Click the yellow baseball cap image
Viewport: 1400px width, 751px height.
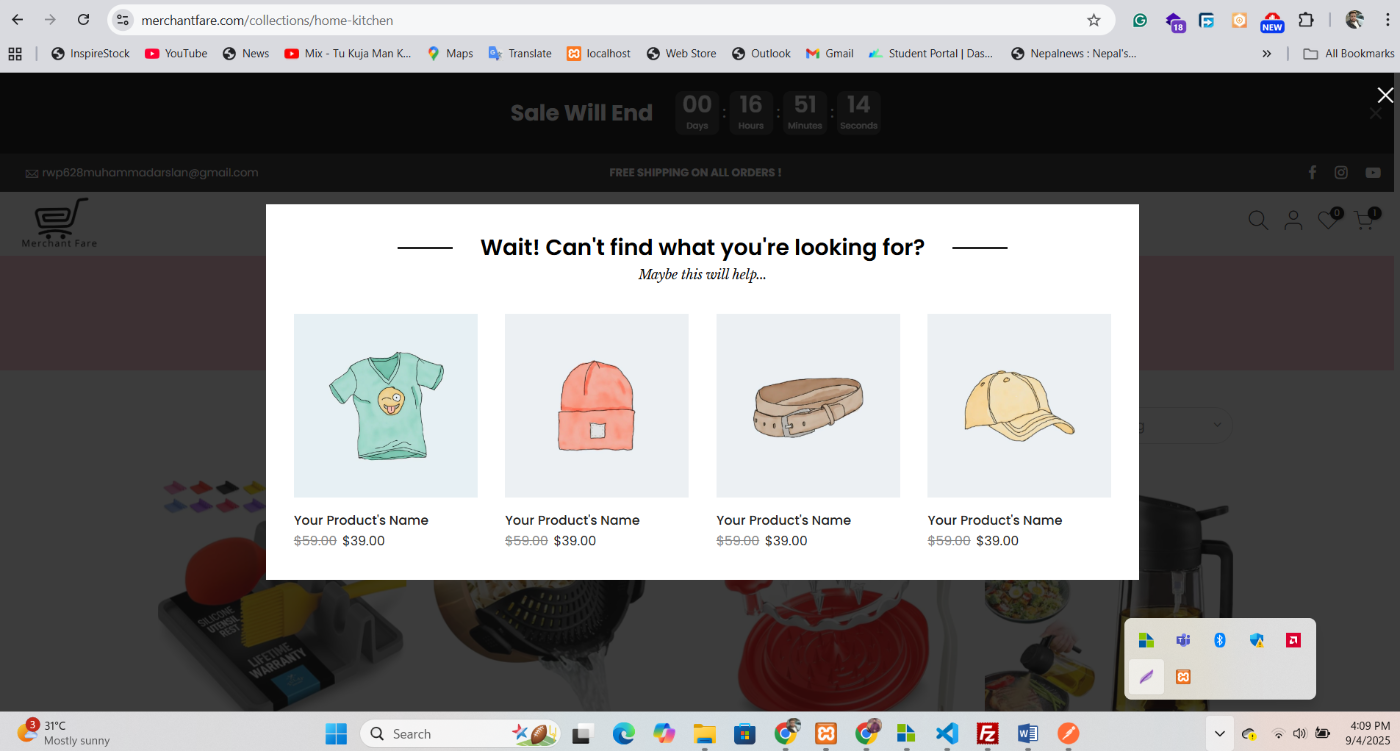(1018, 405)
